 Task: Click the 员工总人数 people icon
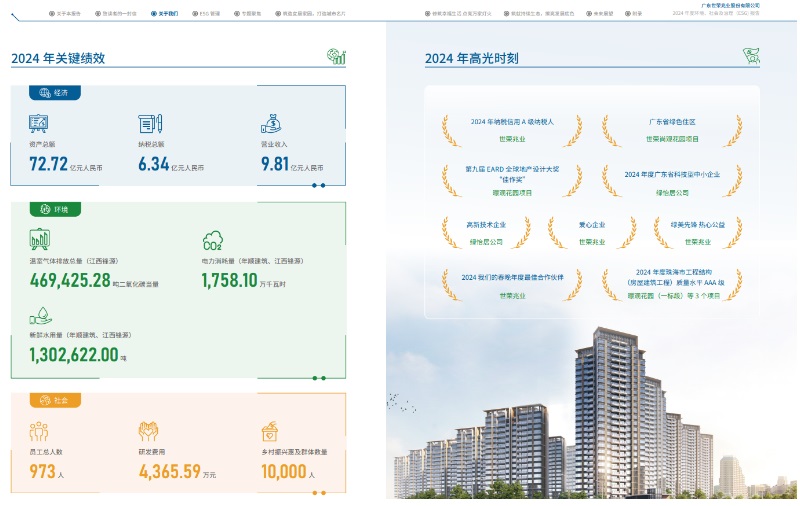coord(39,431)
